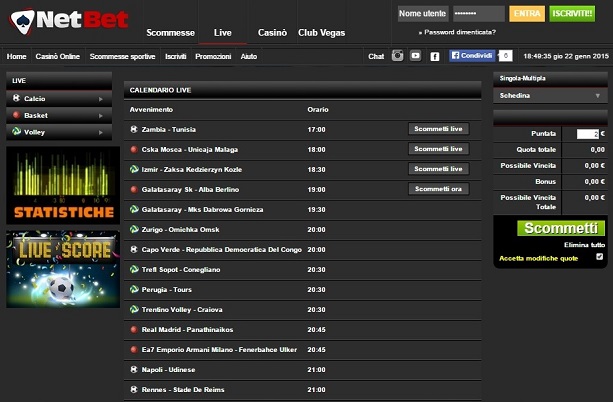
Task: Click Real Madrid - Panathinaikos match text
Action: point(187,330)
